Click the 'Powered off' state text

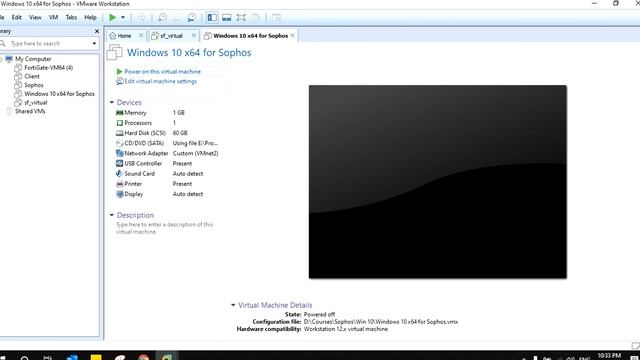pos(319,314)
